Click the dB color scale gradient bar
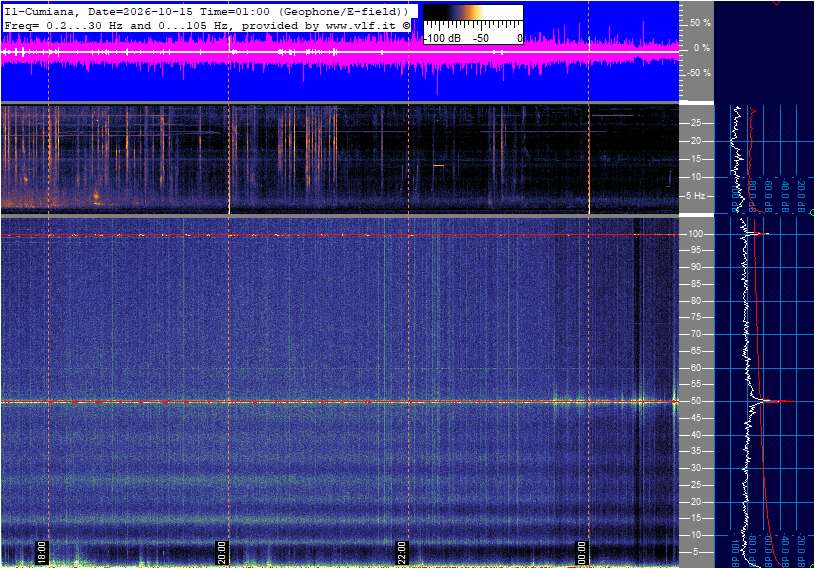Viewport: 815px width, 569px height. 473,12
